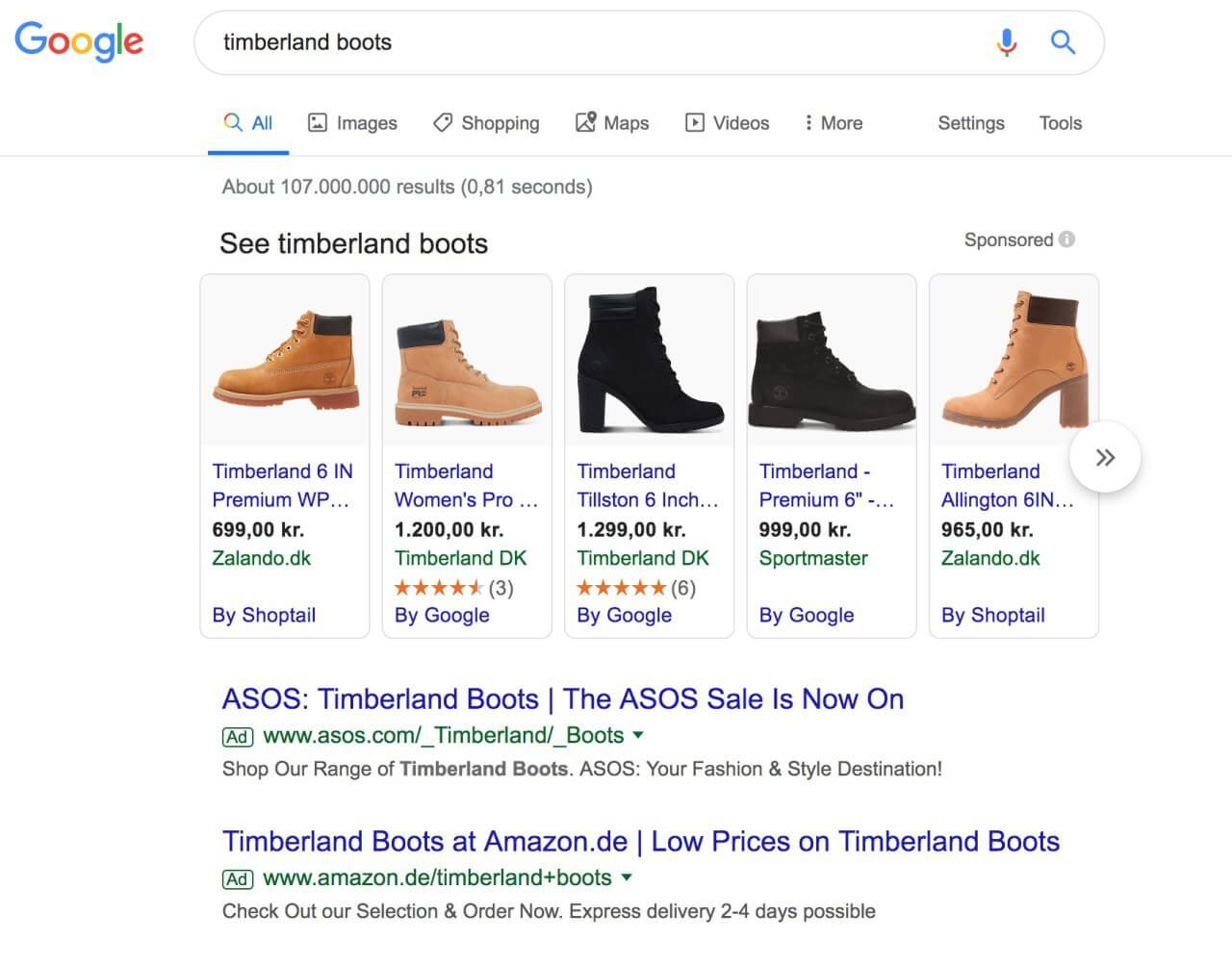Open Timberland Women's Pro boot image

[467, 360]
